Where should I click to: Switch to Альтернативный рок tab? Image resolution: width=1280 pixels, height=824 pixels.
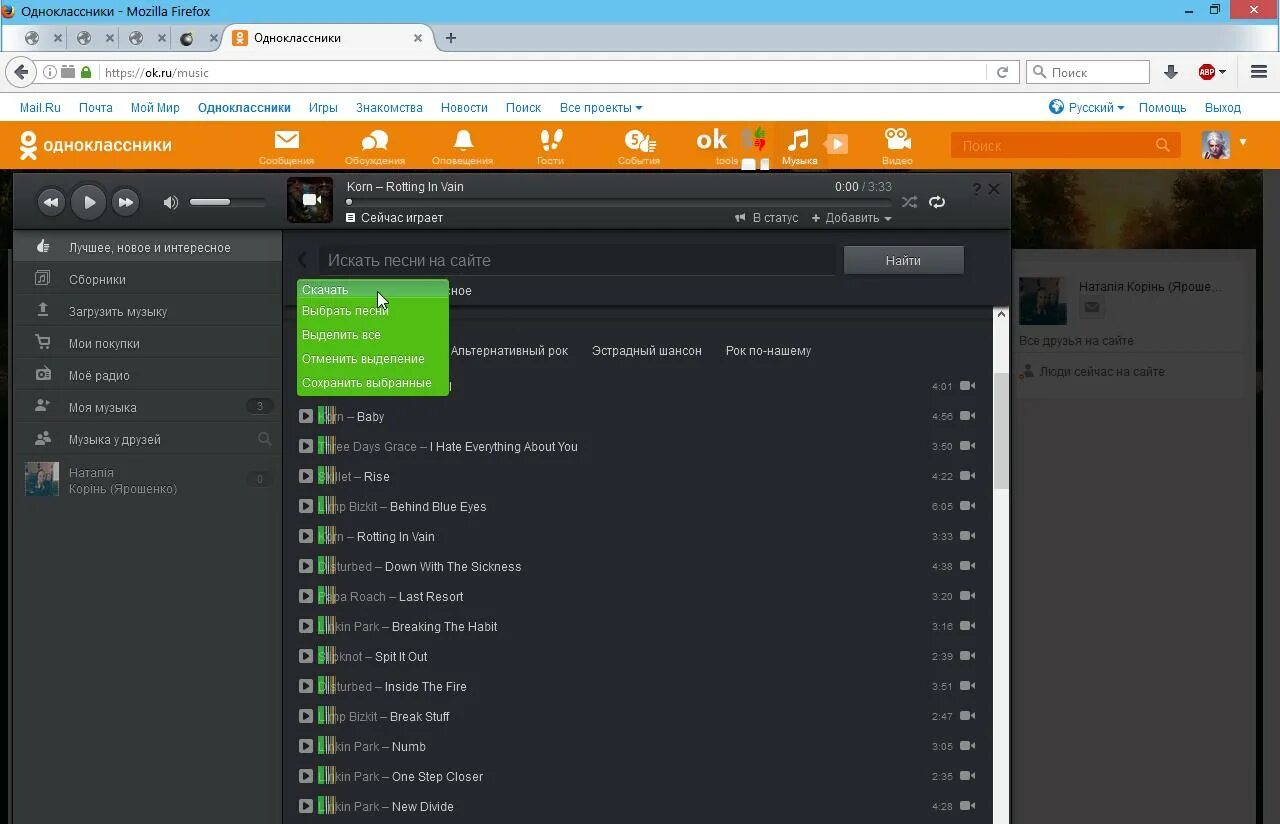pyautogui.click(x=509, y=351)
